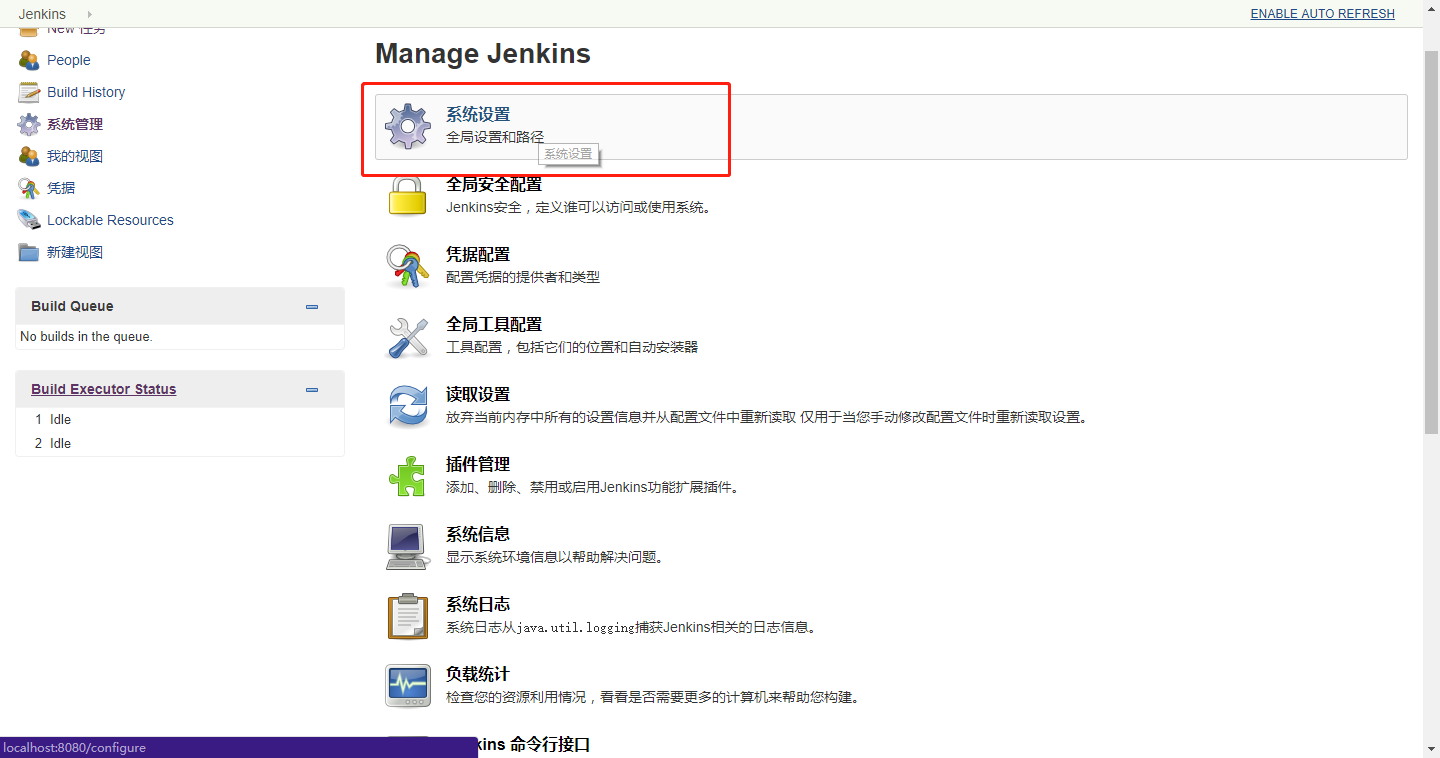
Task: Open the 全局工具配置 link
Action: [x=494, y=324]
